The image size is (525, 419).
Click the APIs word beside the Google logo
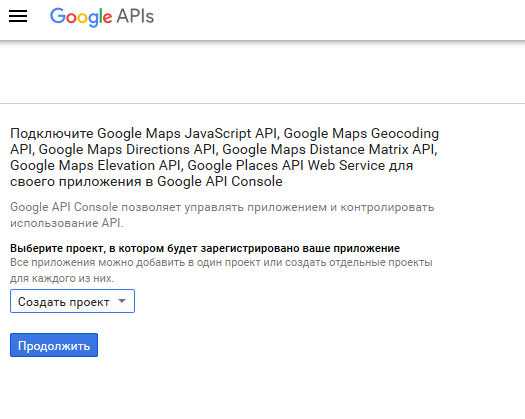pos(135,16)
